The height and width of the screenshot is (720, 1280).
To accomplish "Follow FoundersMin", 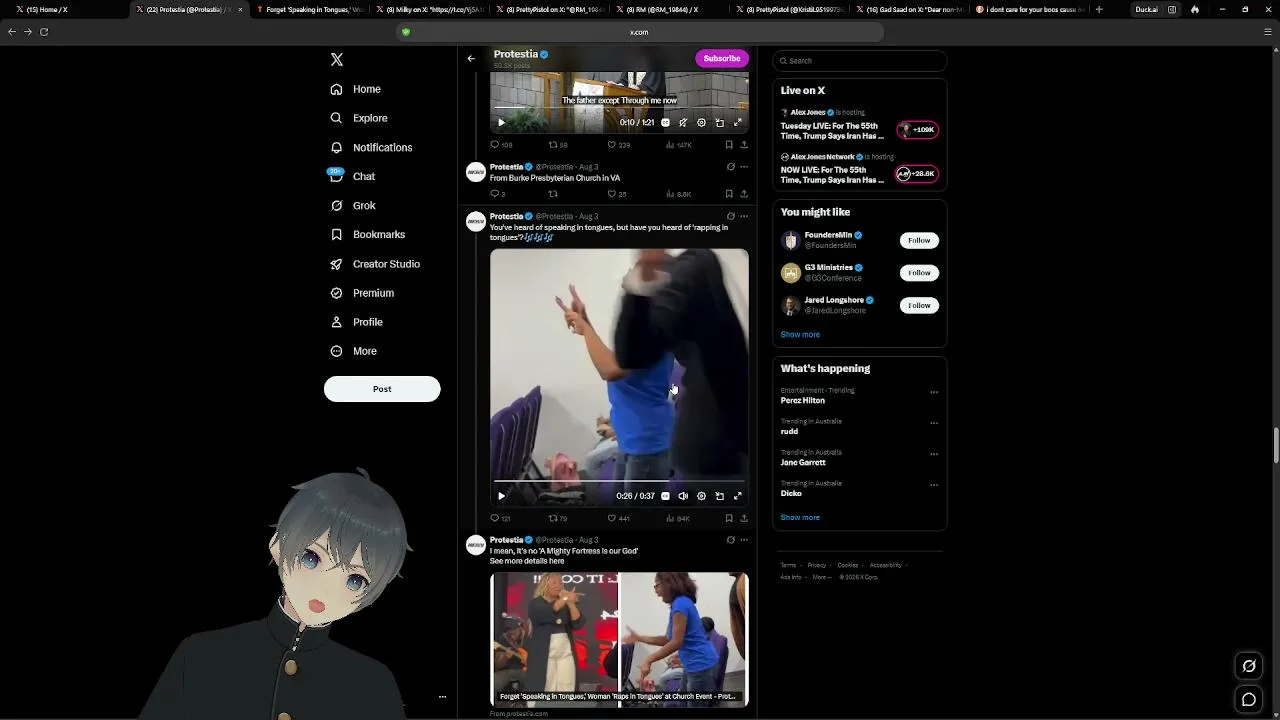I will (919, 240).
